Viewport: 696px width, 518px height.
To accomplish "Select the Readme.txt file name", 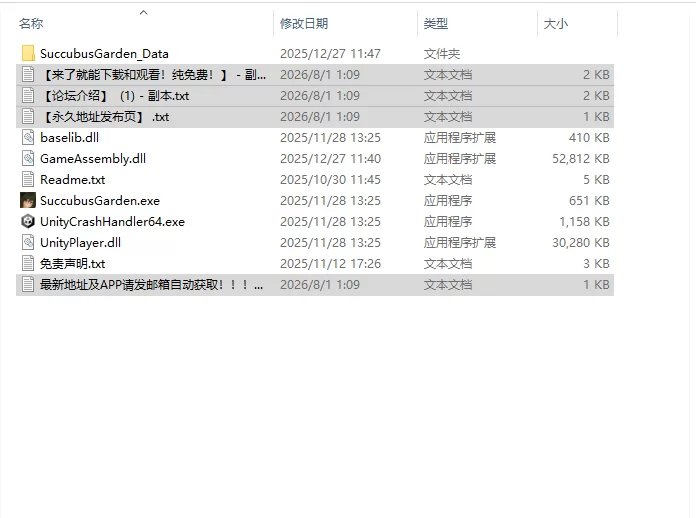I will (72, 180).
